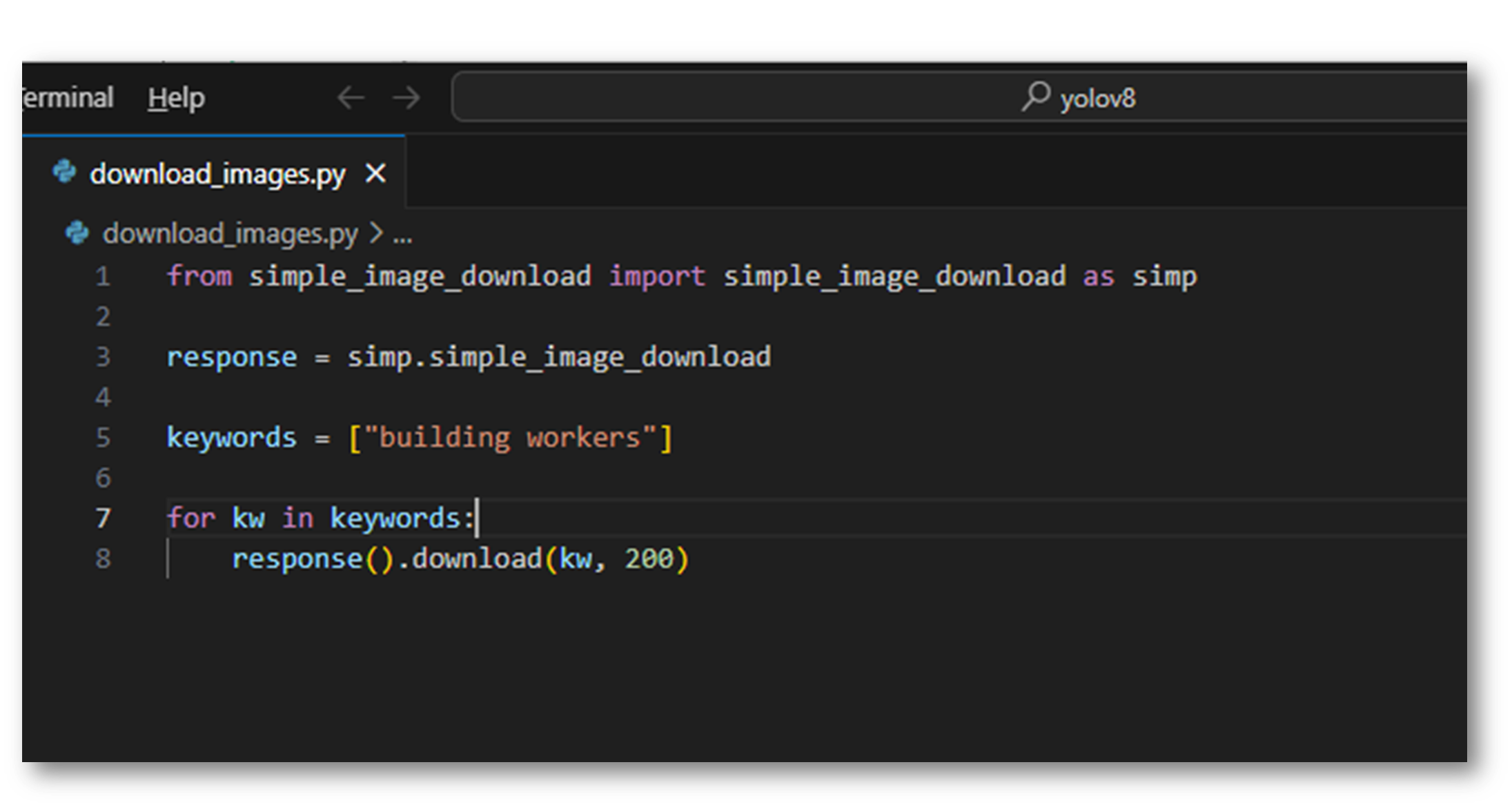Go back with the left arrow

point(351,98)
